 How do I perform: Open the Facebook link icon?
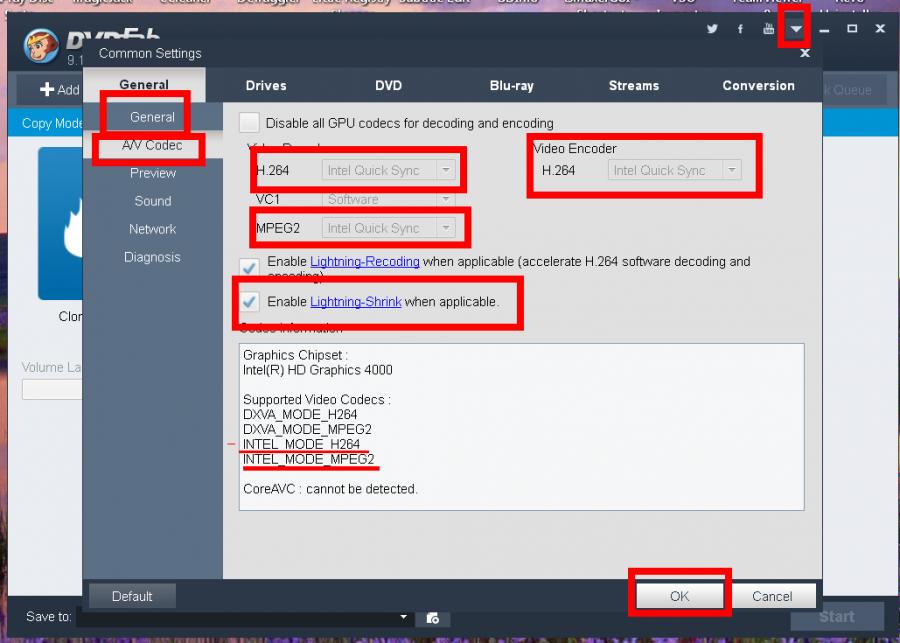click(x=740, y=29)
